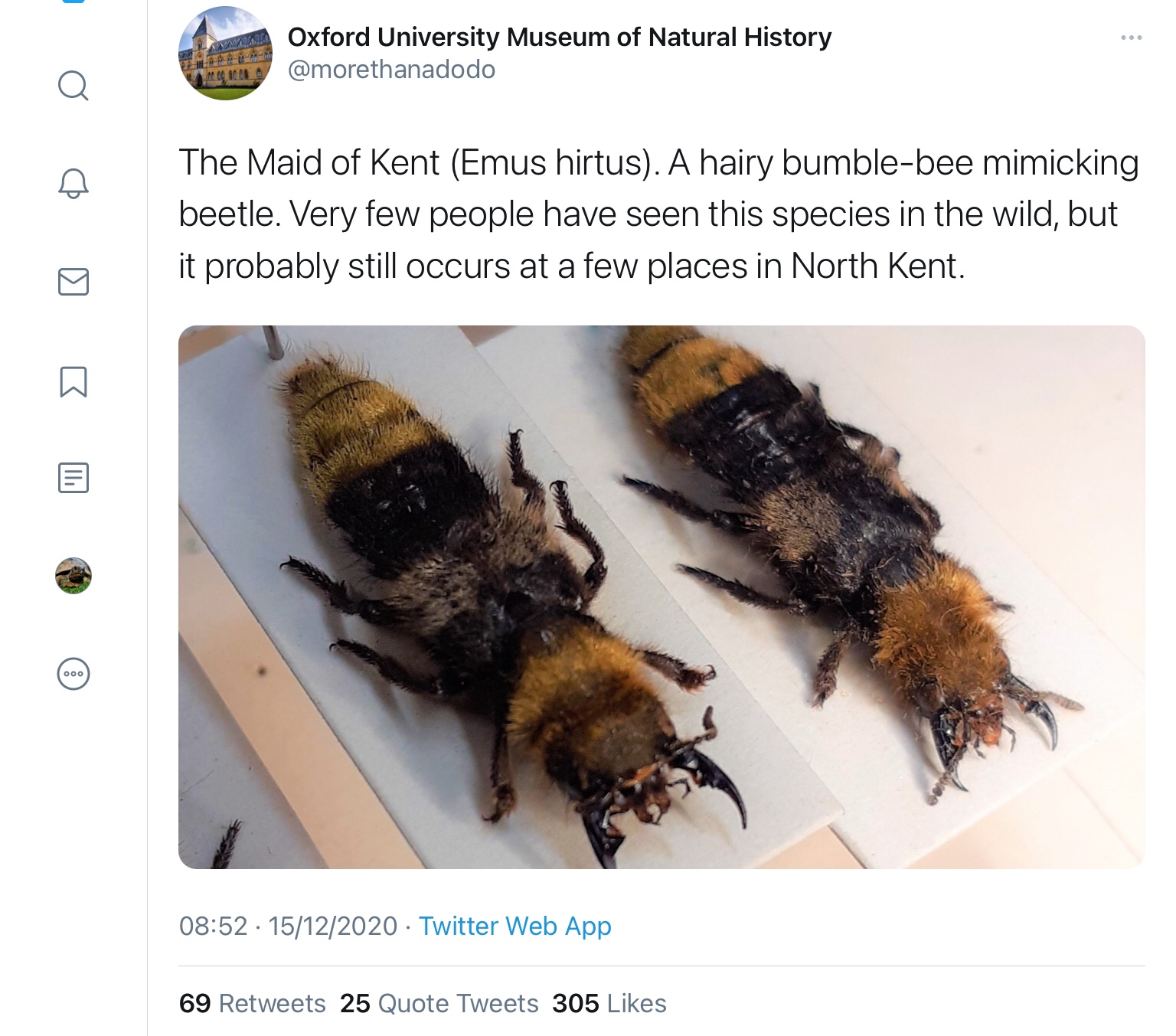Open Lists icon in sidebar
The height and width of the screenshot is (1036, 1176).
tap(73, 478)
